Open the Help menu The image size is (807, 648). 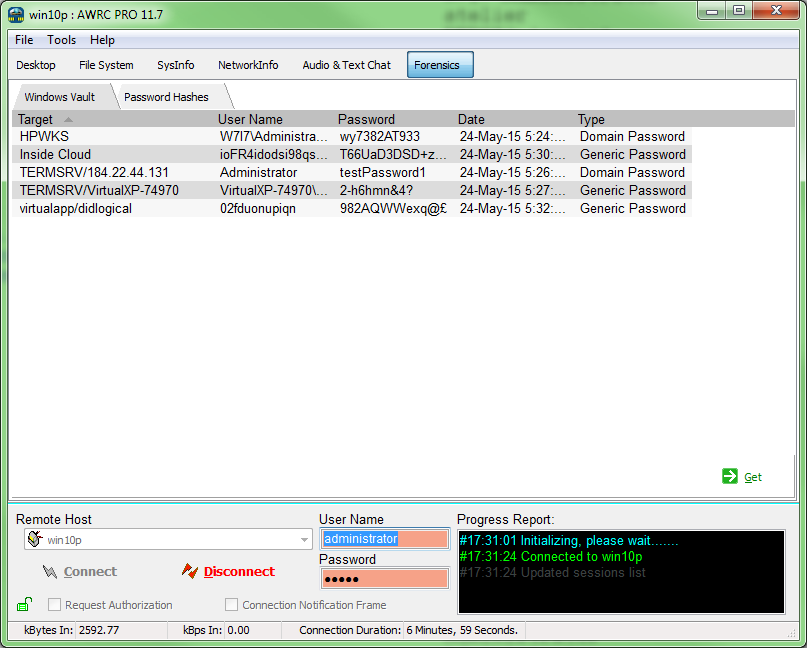point(102,40)
